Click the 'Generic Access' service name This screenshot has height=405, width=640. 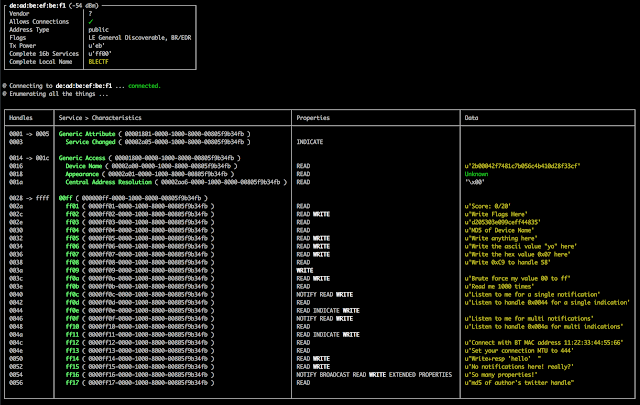click(82, 158)
